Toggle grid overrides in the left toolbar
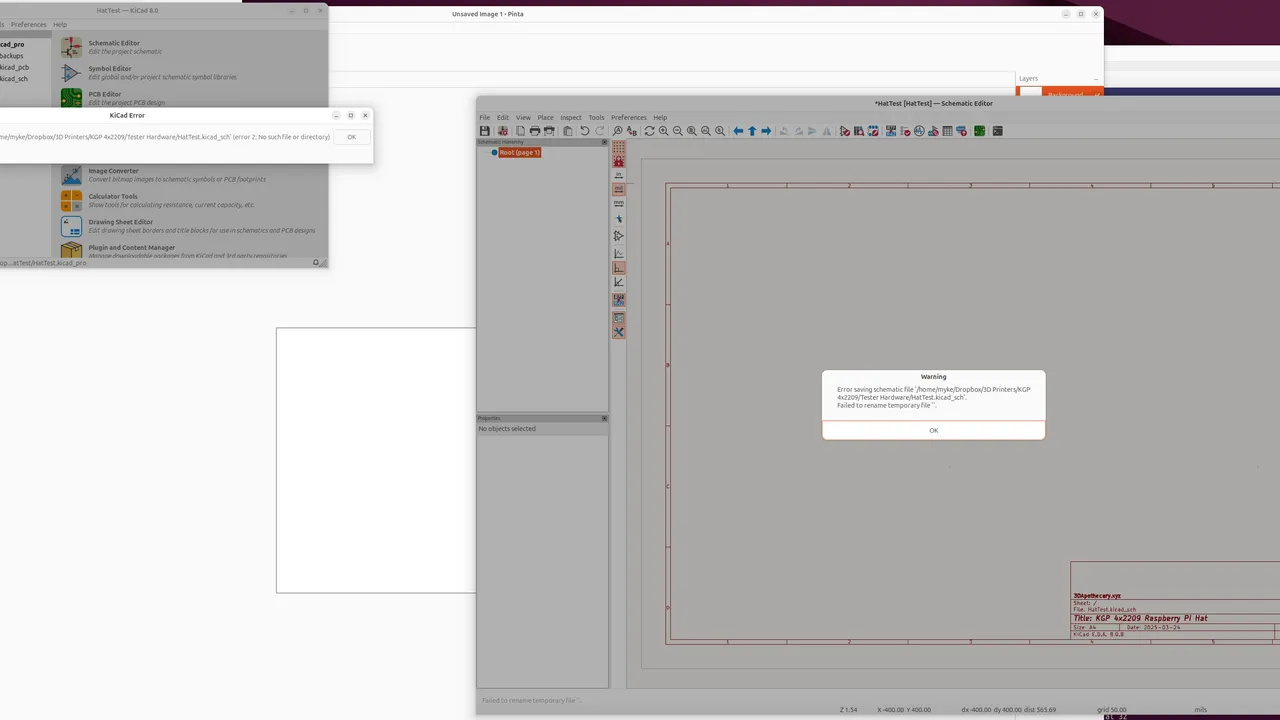The width and height of the screenshot is (1280, 720). 619,159
